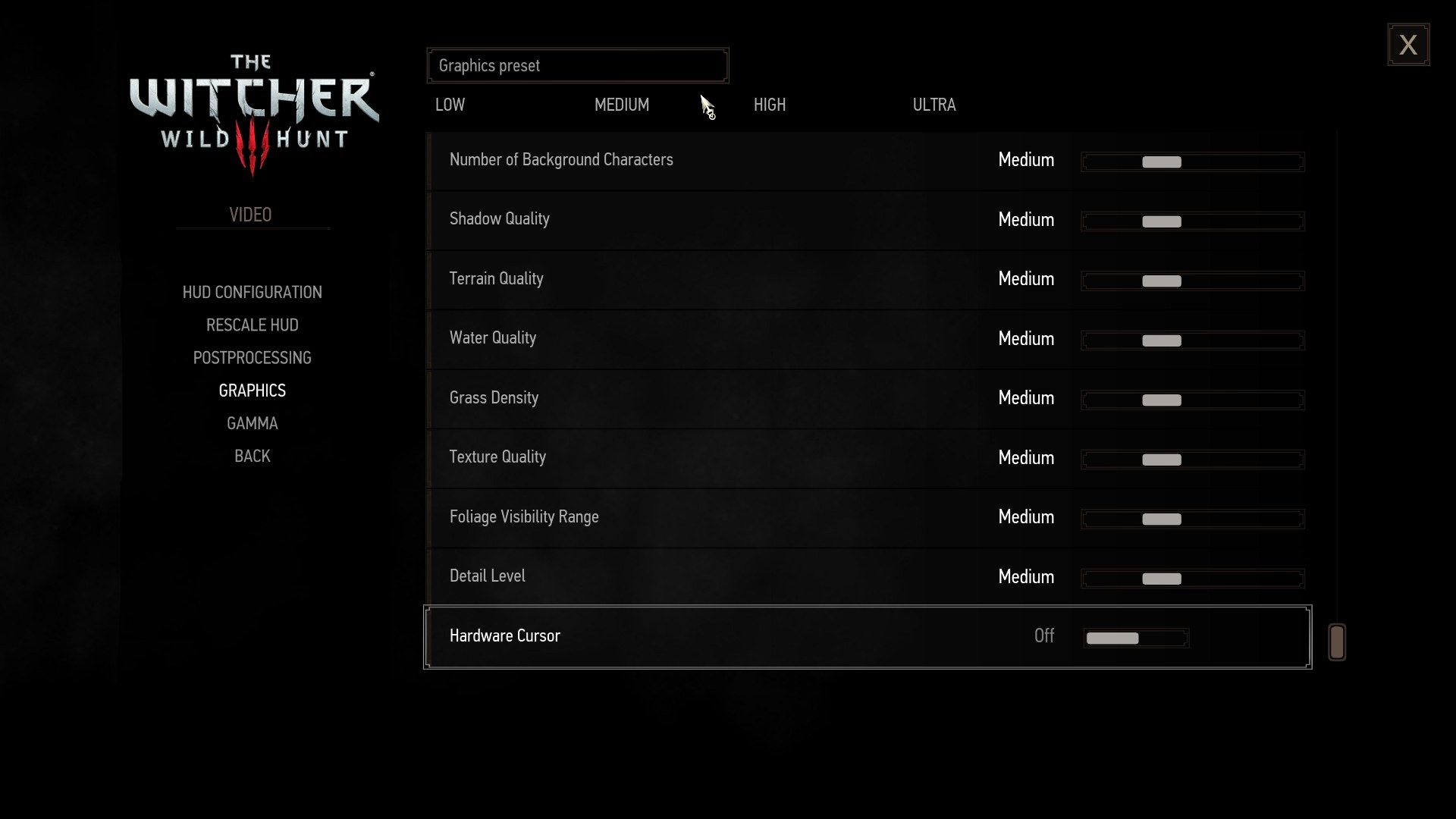The image size is (1456, 819).
Task: Select the GRAPHICS settings tab
Action: (252, 390)
